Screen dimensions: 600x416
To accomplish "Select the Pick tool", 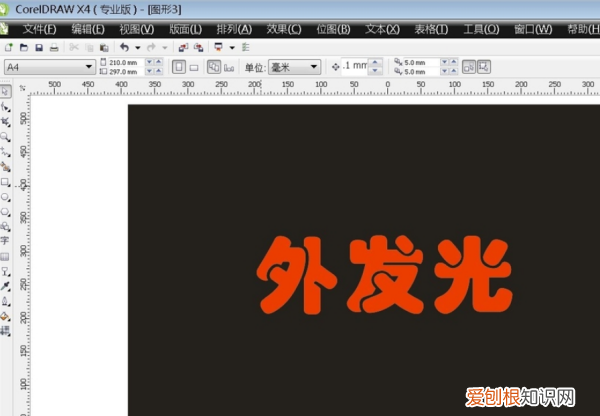I will (x=5, y=91).
